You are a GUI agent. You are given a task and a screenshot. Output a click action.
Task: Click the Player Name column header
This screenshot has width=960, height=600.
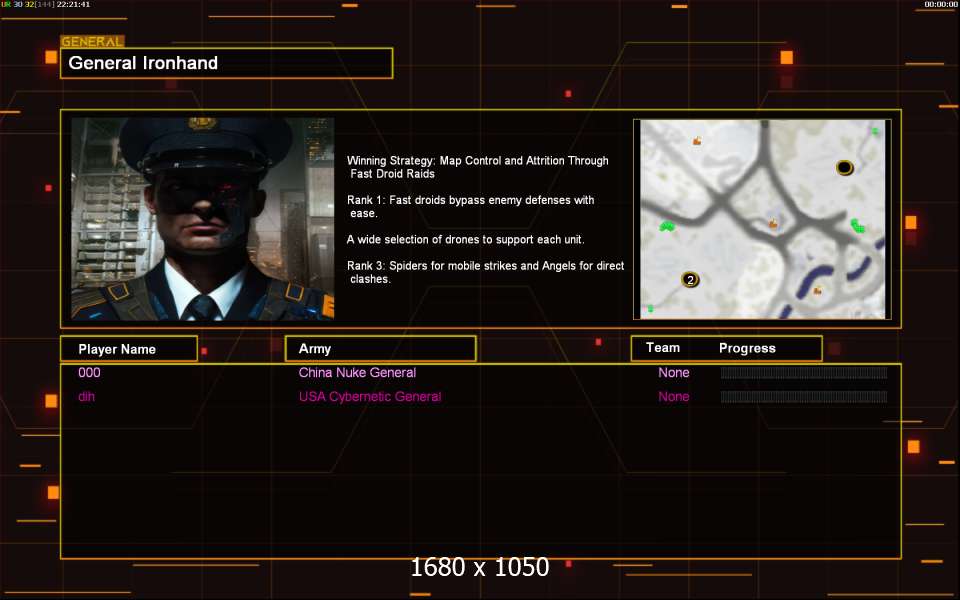click(129, 349)
